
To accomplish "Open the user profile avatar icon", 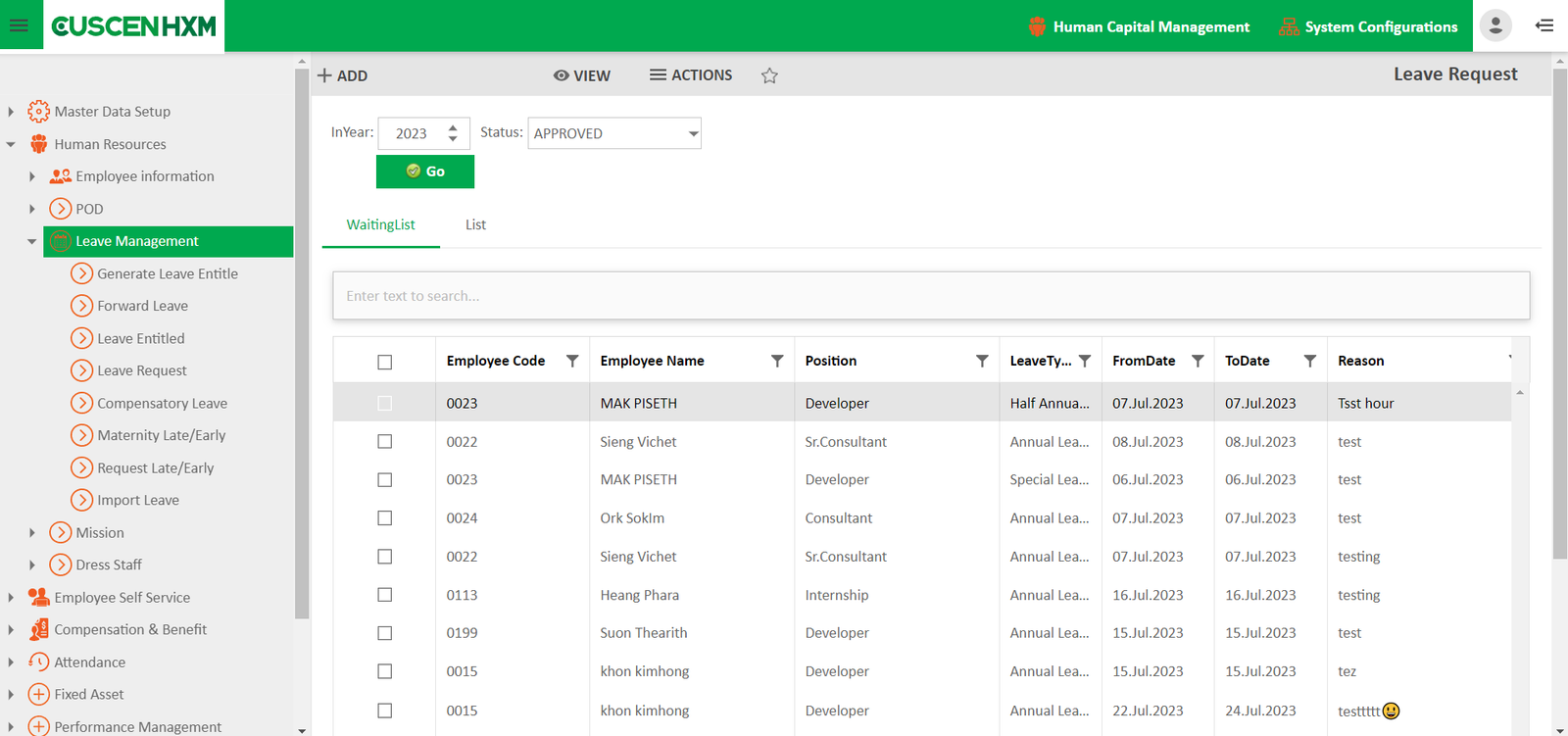I will (1494, 25).
